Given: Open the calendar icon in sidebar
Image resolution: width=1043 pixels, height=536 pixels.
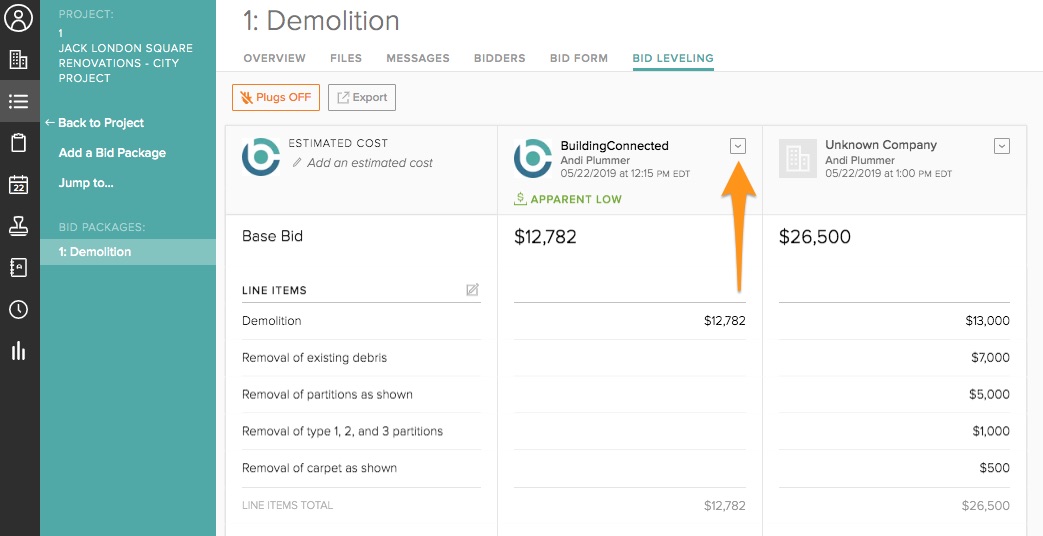Looking at the screenshot, I should pyautogui.click(x=19, y=185).
